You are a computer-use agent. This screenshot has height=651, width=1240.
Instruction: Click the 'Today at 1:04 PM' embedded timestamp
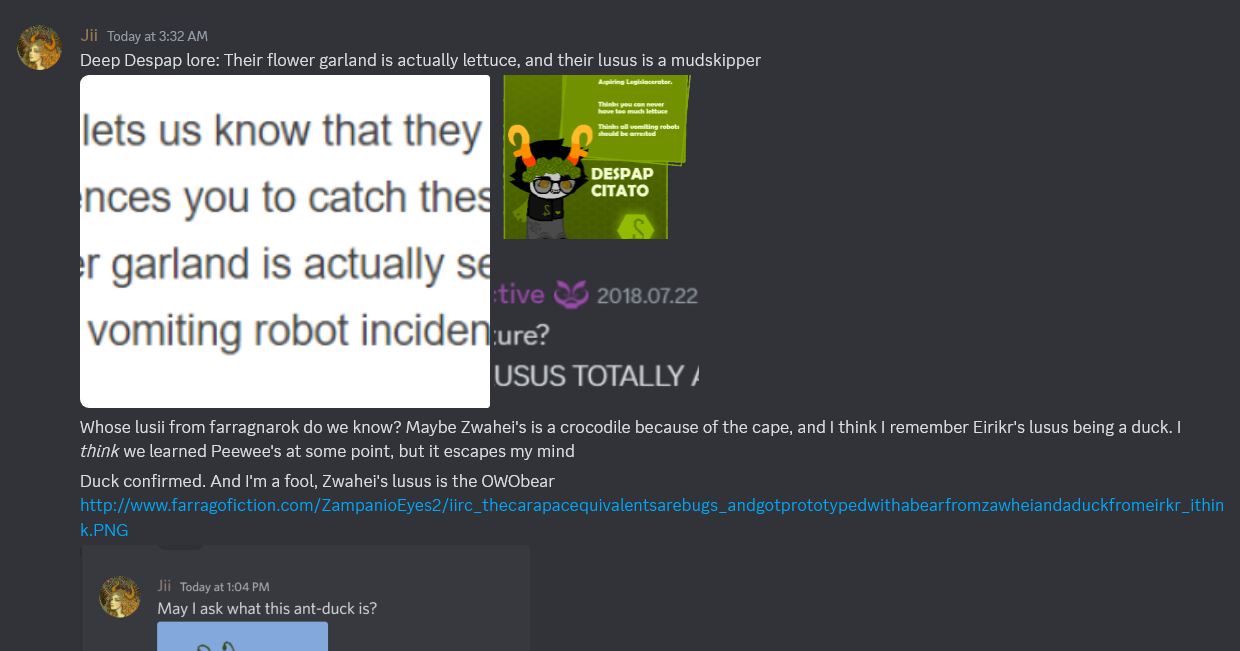coord(225,587)
